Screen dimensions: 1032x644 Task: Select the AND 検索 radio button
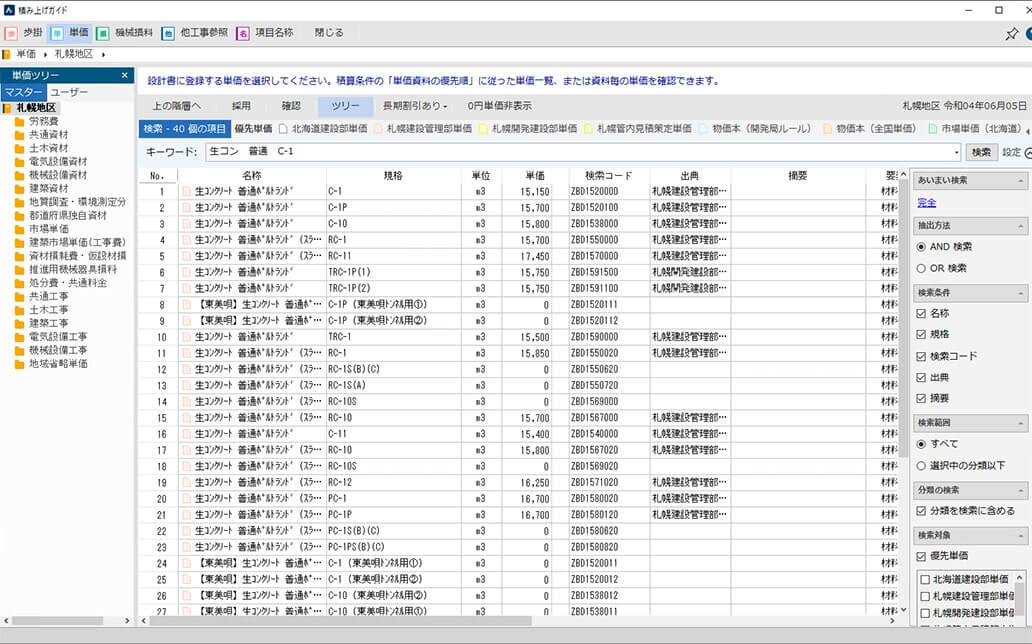(x=921, y=247)
